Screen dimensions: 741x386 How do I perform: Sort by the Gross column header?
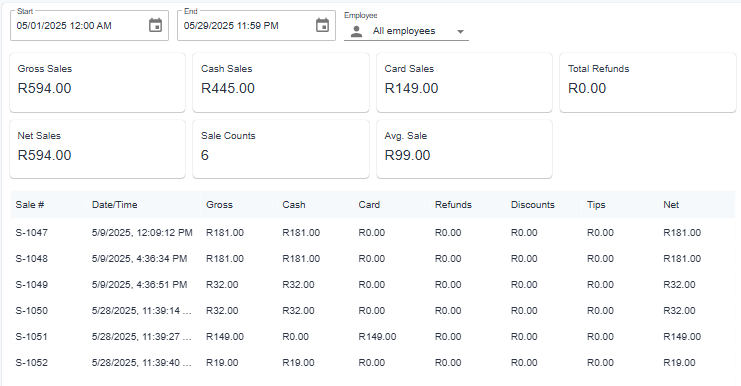click(x=219, y=205)
